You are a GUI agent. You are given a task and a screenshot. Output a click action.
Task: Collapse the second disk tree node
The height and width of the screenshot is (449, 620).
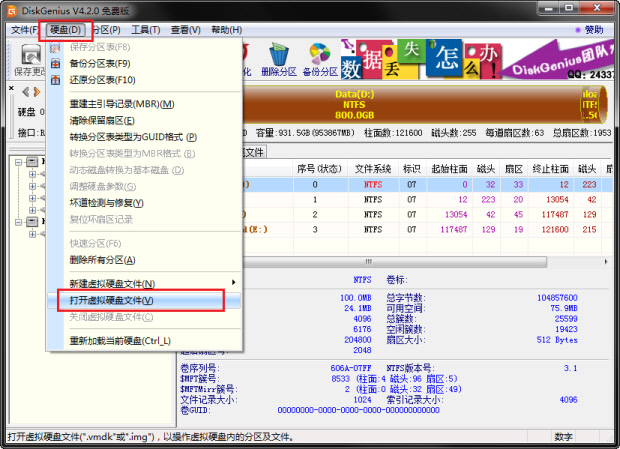[x=18, y=222]
